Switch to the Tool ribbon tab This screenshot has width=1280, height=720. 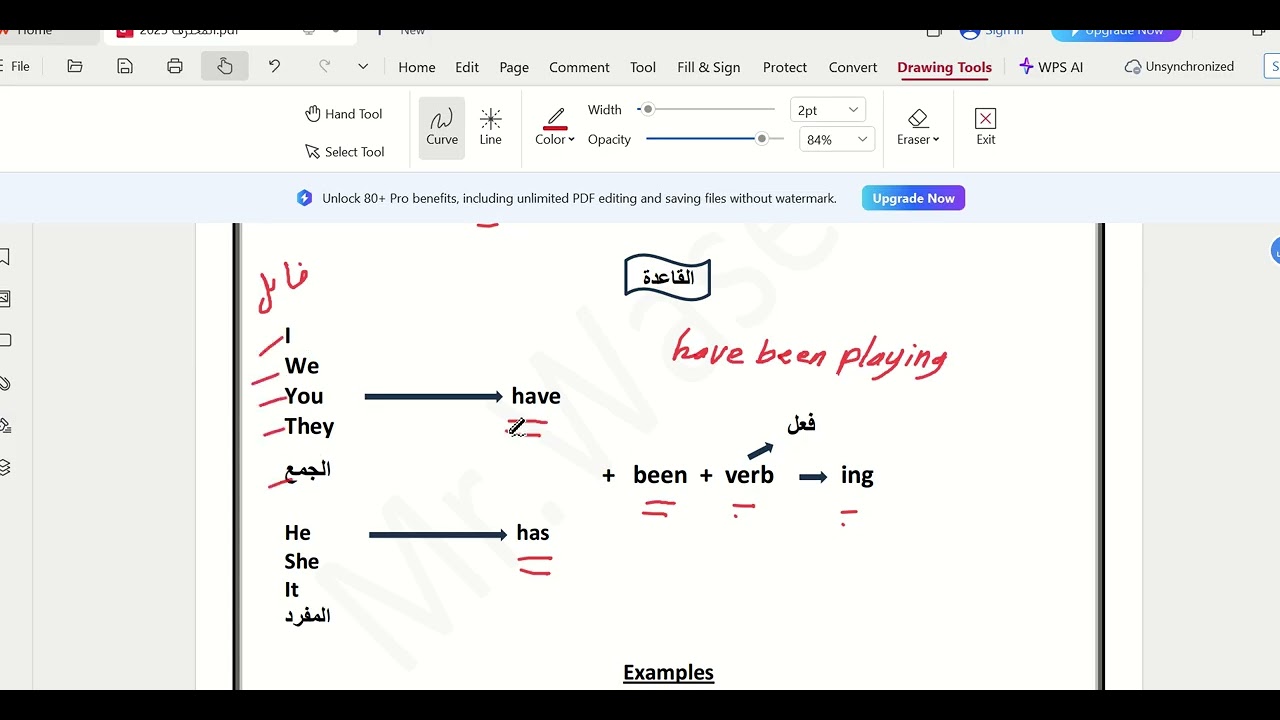[643, 67]
